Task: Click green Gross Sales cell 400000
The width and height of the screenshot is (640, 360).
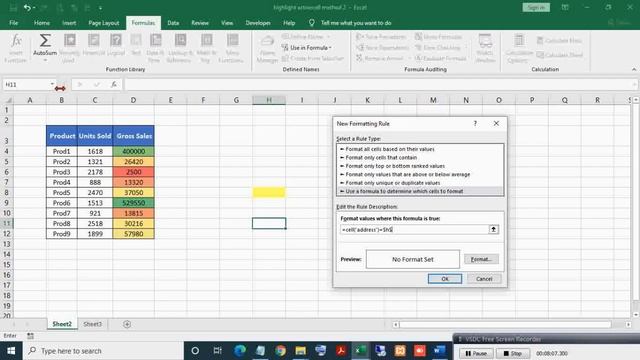Action: click(x=133, y=151)
